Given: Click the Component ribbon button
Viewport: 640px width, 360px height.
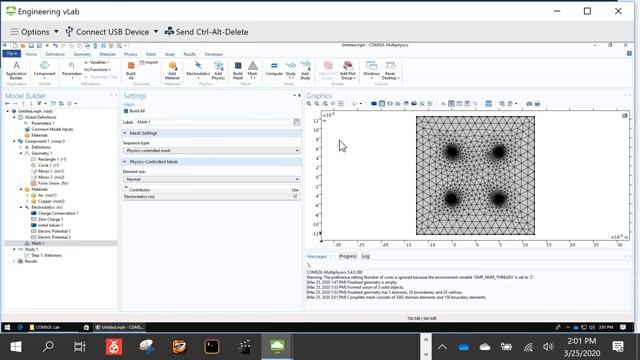Looking at the screenshot, I should click(44, 70).
